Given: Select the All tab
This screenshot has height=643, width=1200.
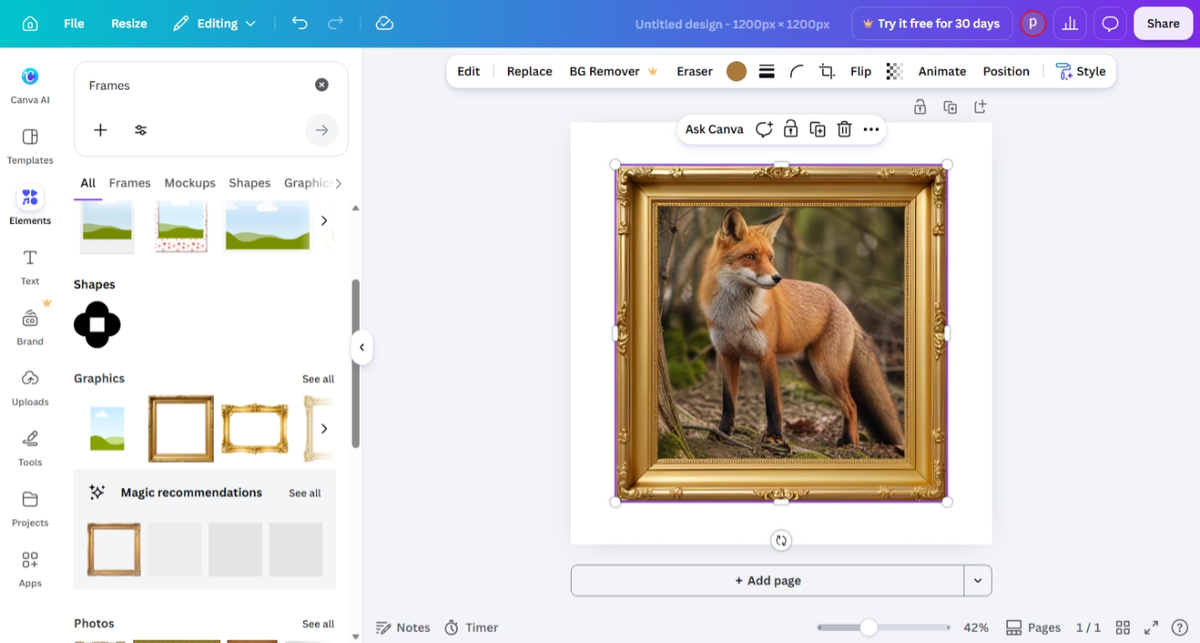Looking at the screenshot, I should (88, 183).
